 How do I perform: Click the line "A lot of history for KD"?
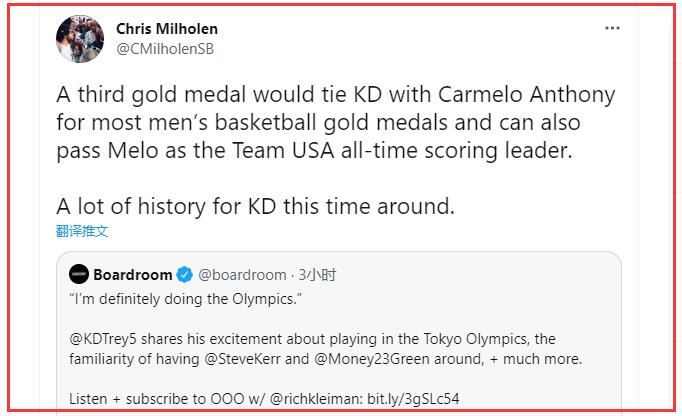tap(255, 206)
